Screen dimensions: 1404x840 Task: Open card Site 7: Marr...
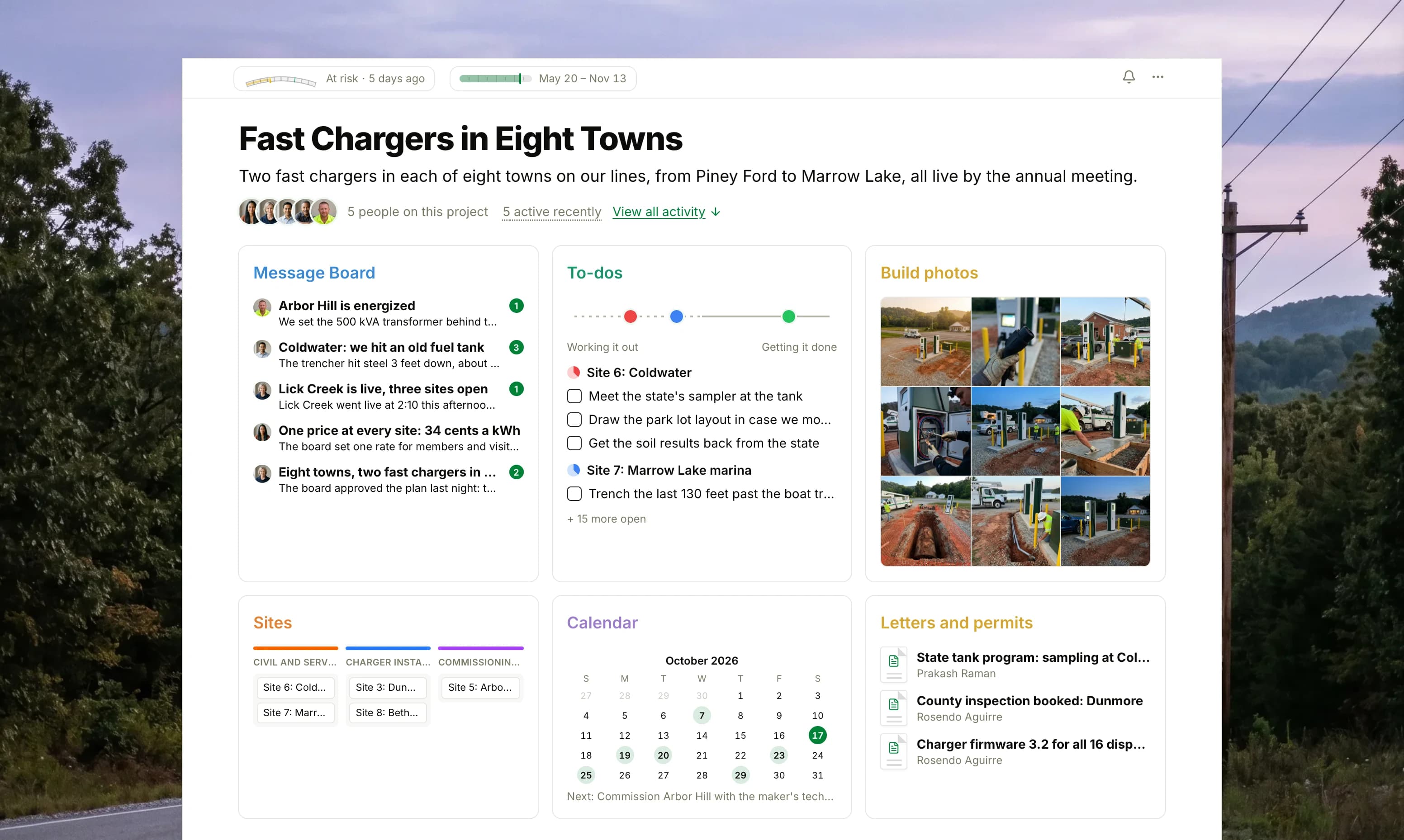coord(294,713)
